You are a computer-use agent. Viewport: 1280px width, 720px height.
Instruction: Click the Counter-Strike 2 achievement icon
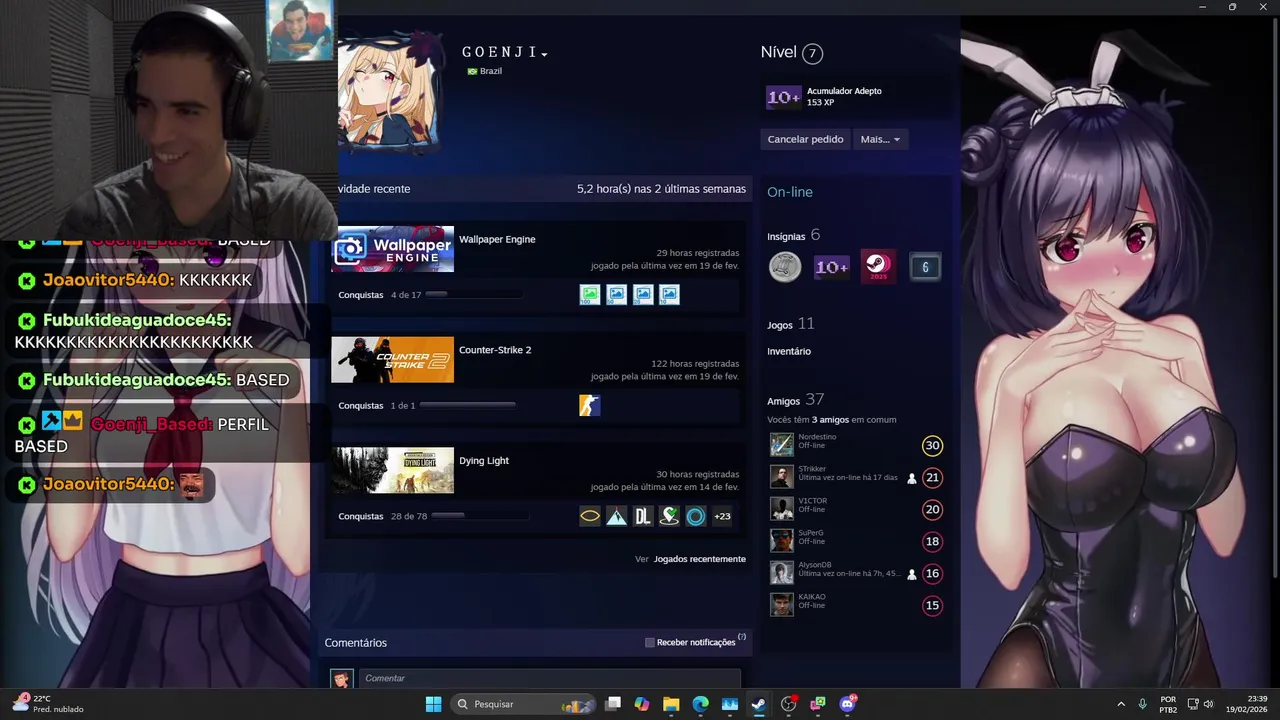tap(590, 405)
